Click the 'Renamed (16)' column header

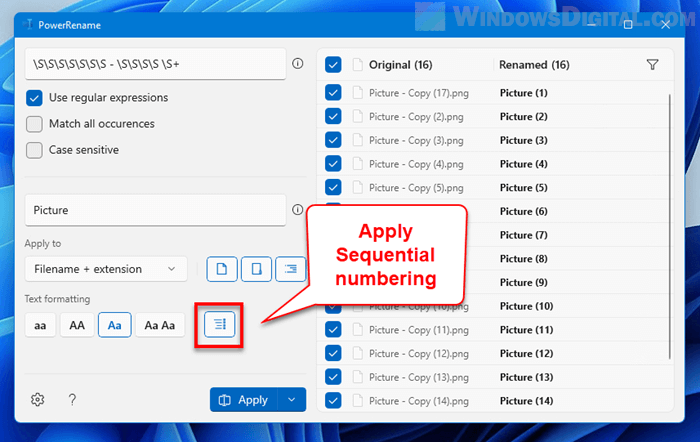tap(534, 65)
